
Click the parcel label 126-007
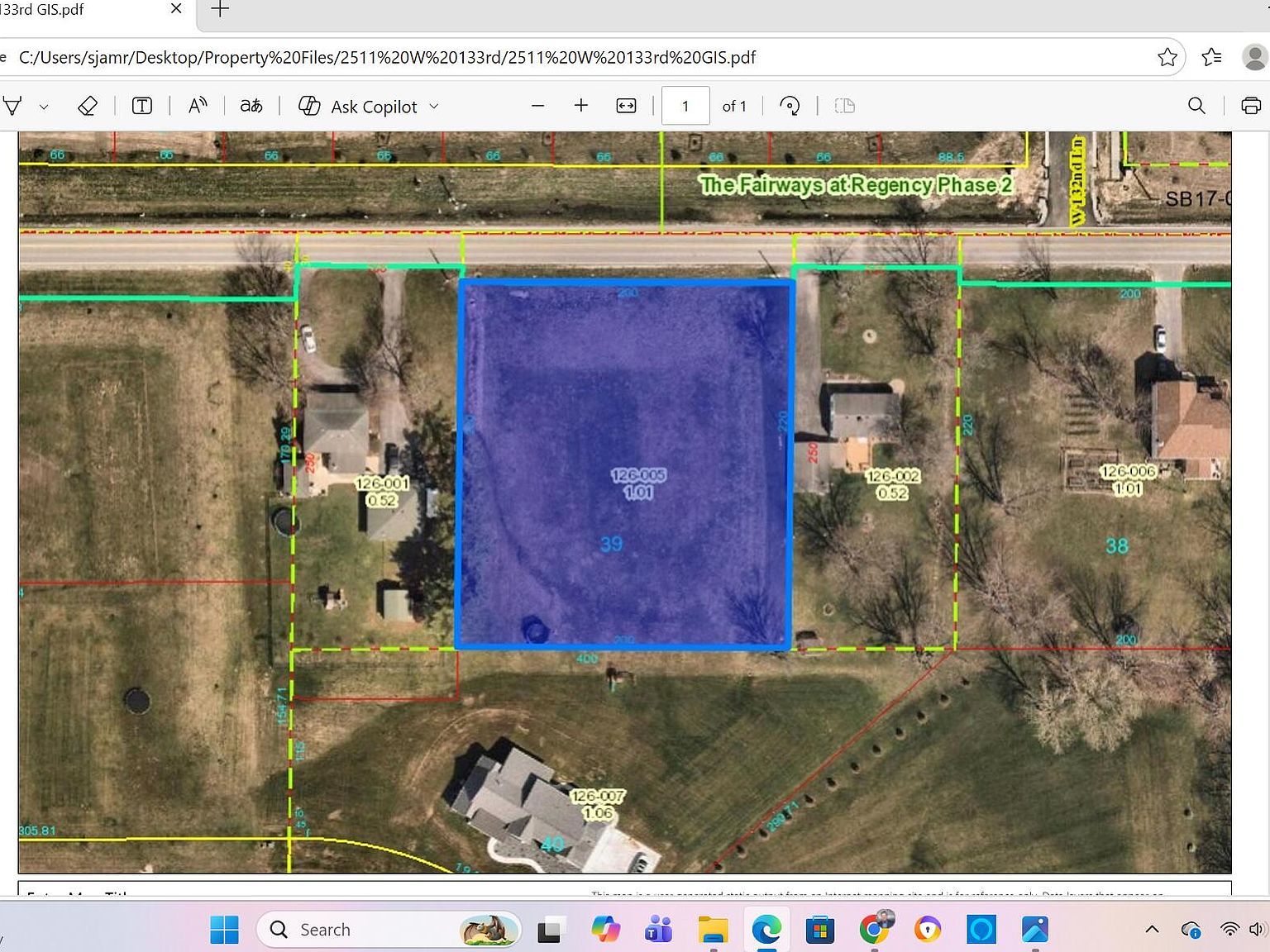tap(598, 796)
